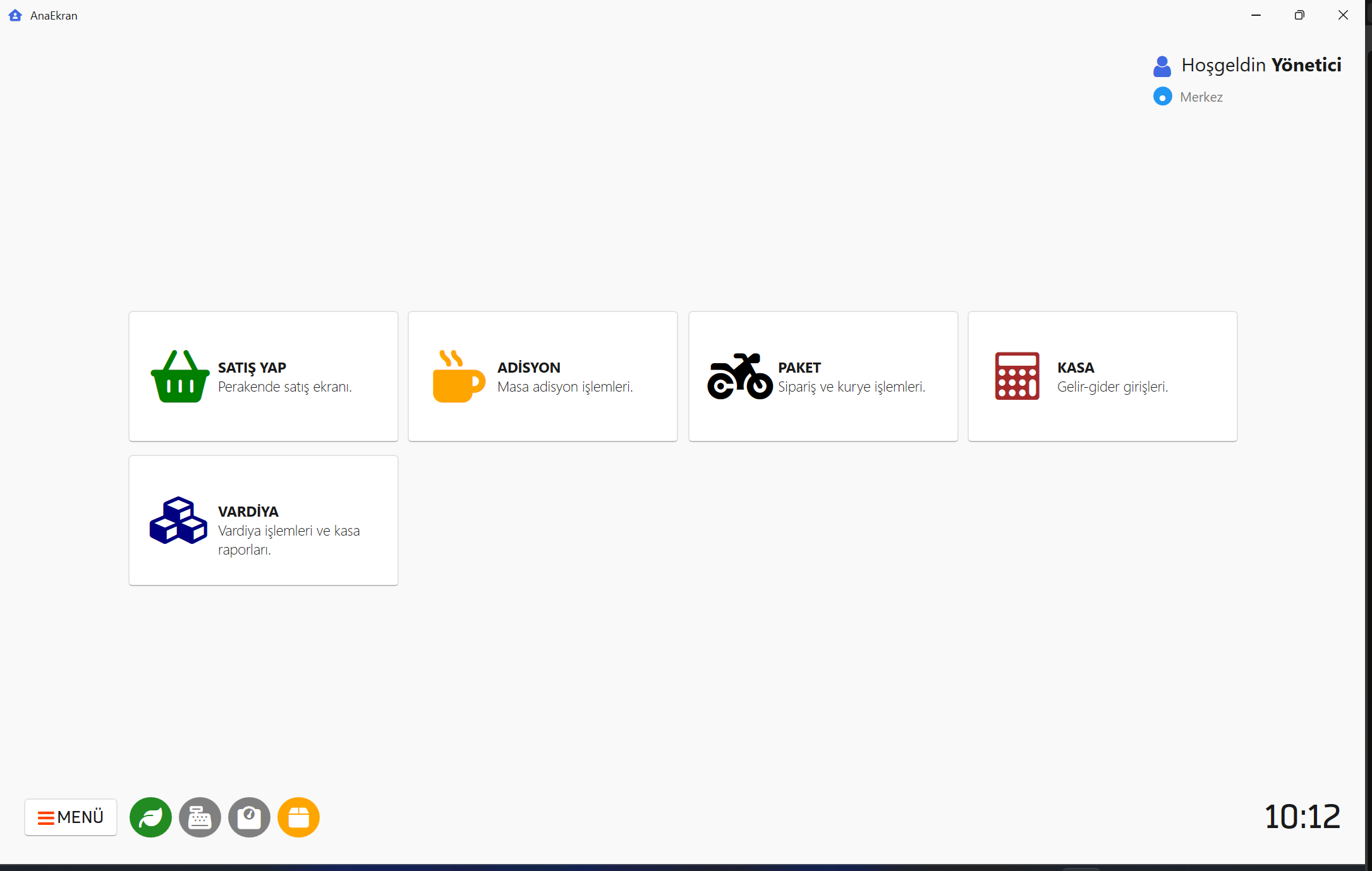Click the black motorcycle icon
The width and height of the screenshot is (1372, 871).
click(x=739, y=376)
